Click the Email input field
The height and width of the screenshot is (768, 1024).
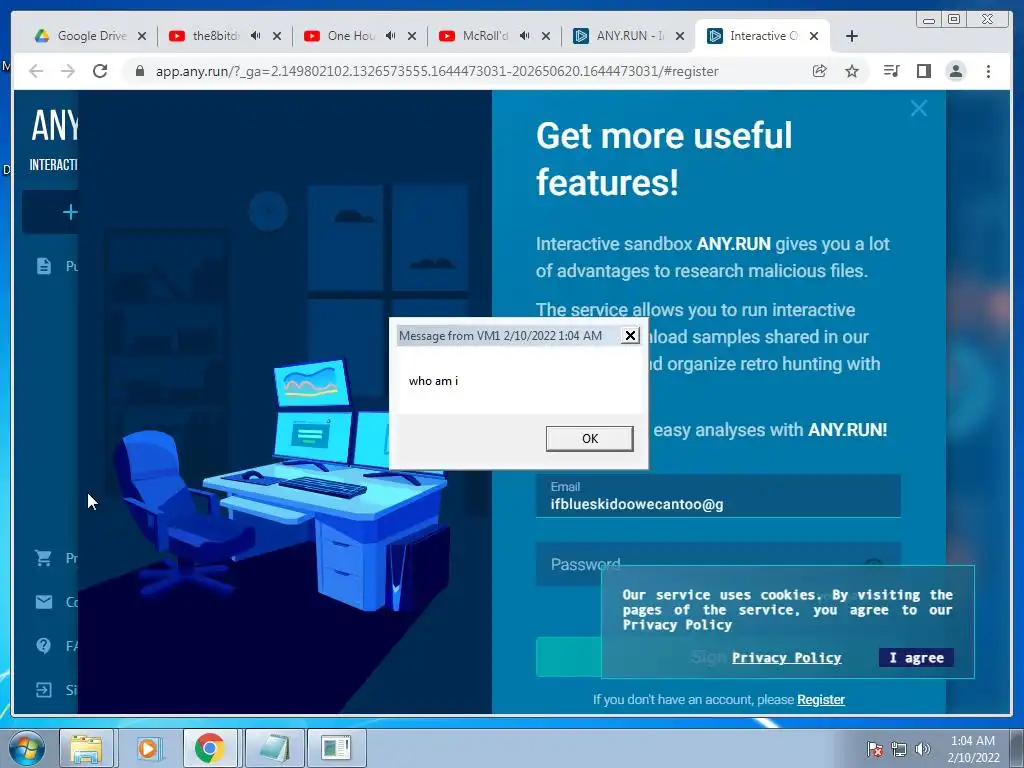(718, 496)
